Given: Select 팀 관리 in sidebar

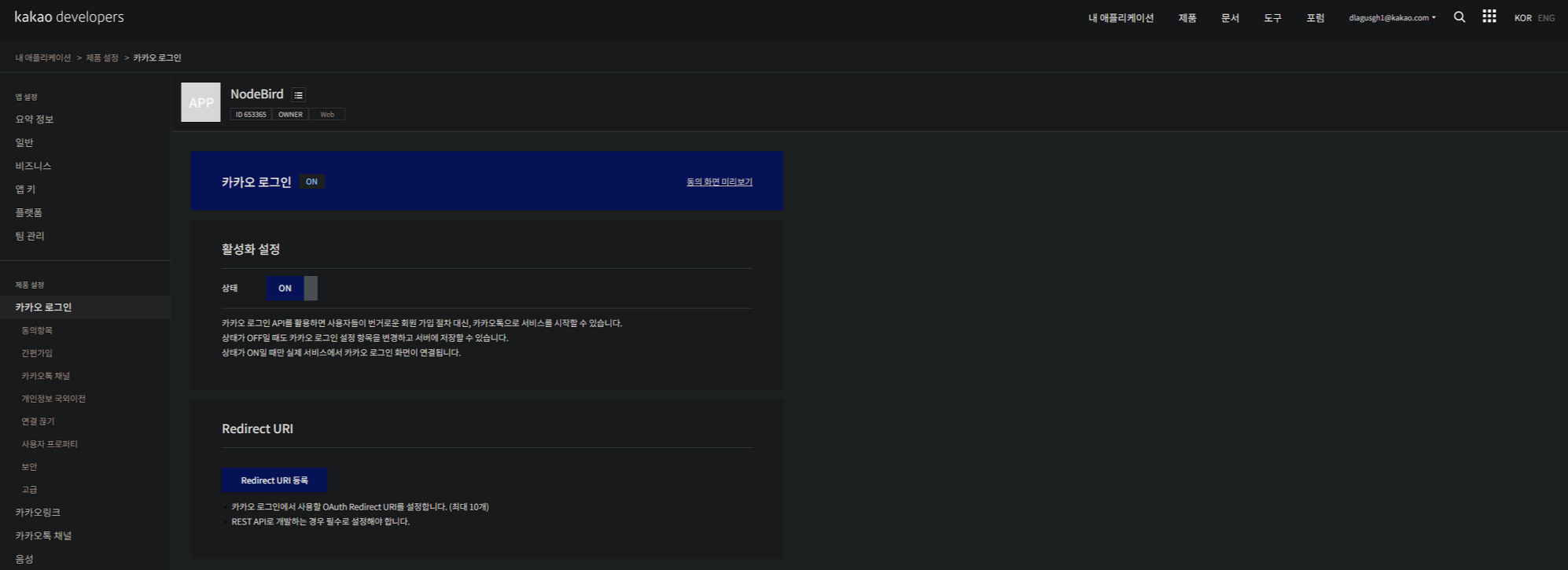Looking at the screenshot, I should pos(30,236).
